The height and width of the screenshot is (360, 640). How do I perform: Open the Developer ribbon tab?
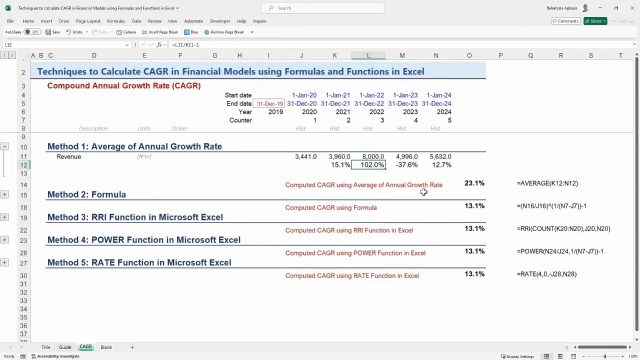(x=220, y=21)
